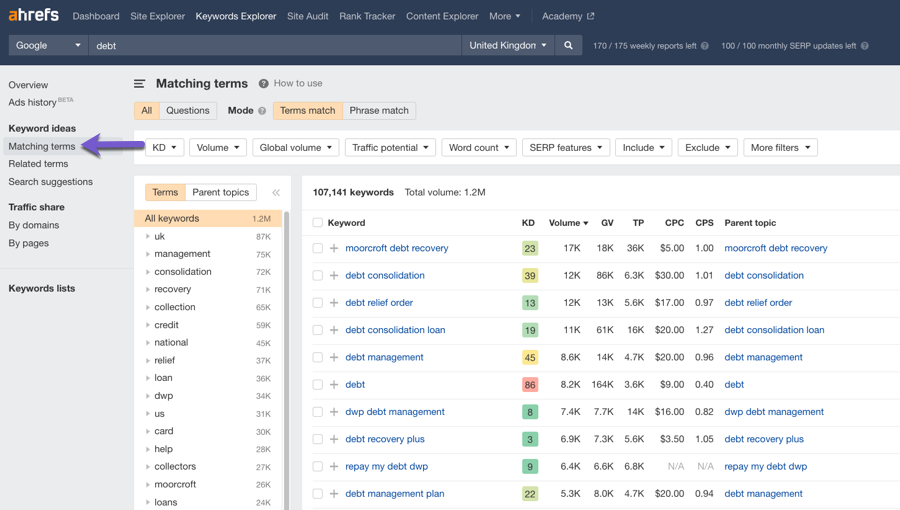This screenshot has width=900, height=510.
Task: Select the Phrase match mode button
Action: pos(379,111)
